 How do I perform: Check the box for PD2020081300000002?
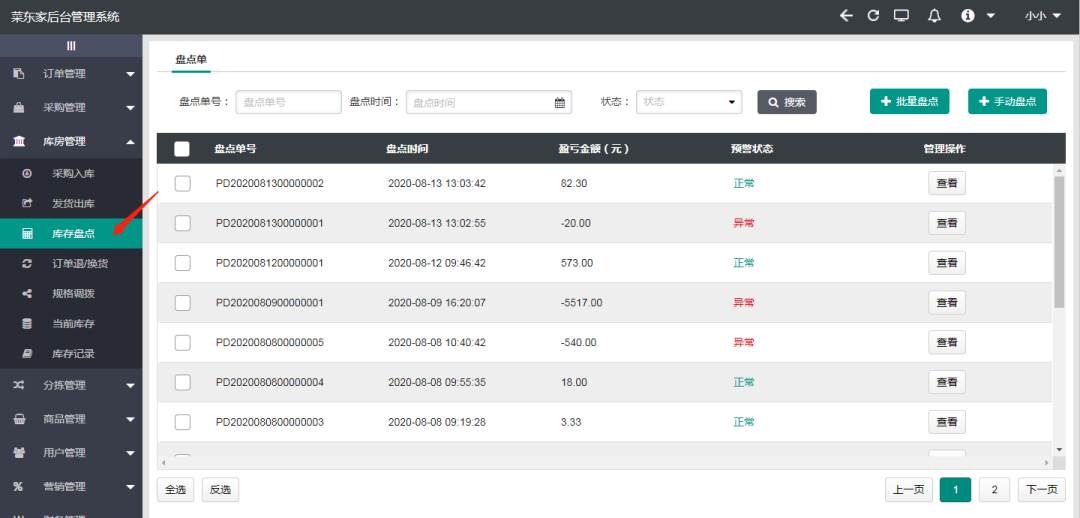click(x=182, y=183)
